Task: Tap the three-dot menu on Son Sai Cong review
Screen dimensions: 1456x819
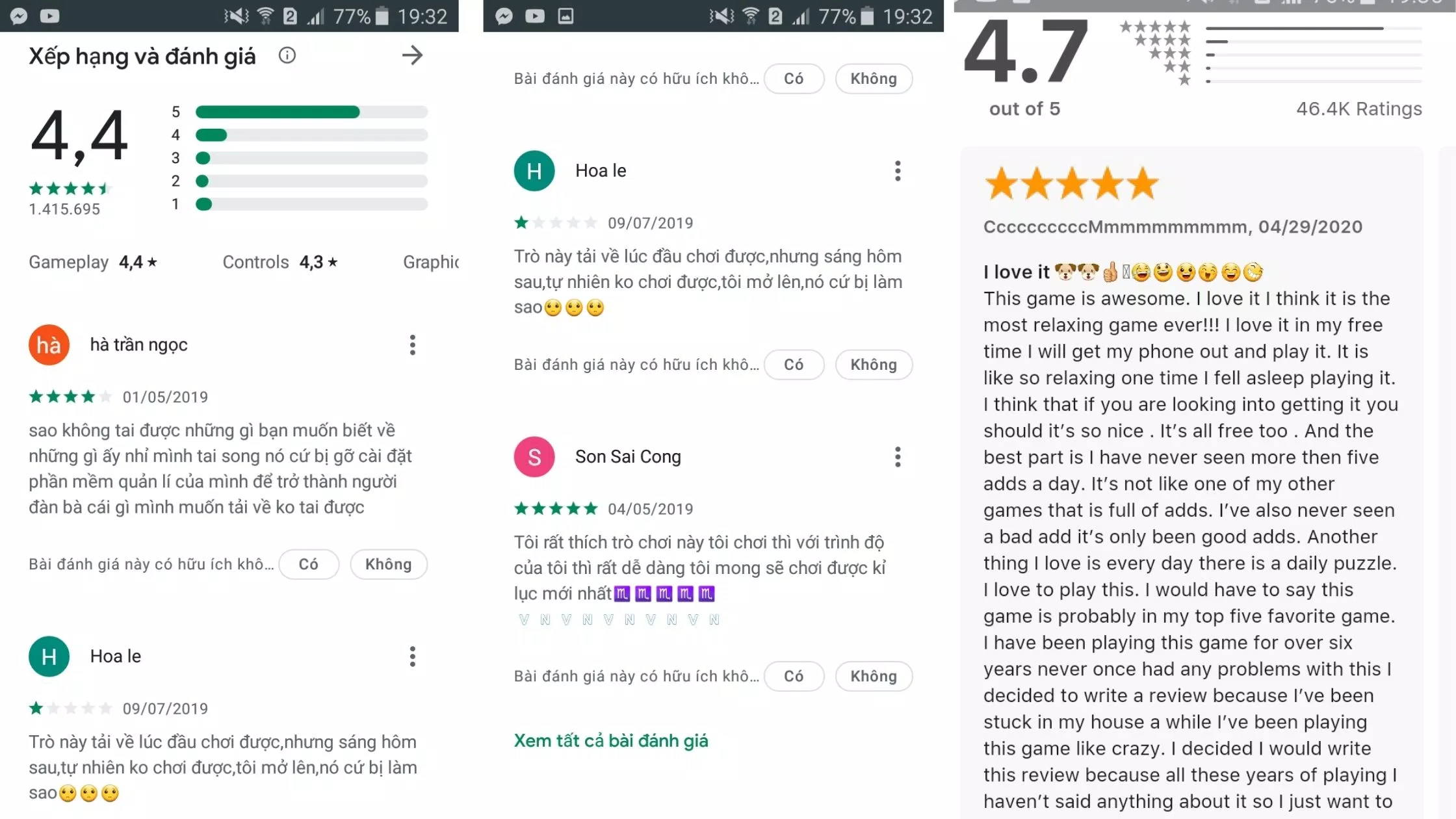Action: pos(897,457)
